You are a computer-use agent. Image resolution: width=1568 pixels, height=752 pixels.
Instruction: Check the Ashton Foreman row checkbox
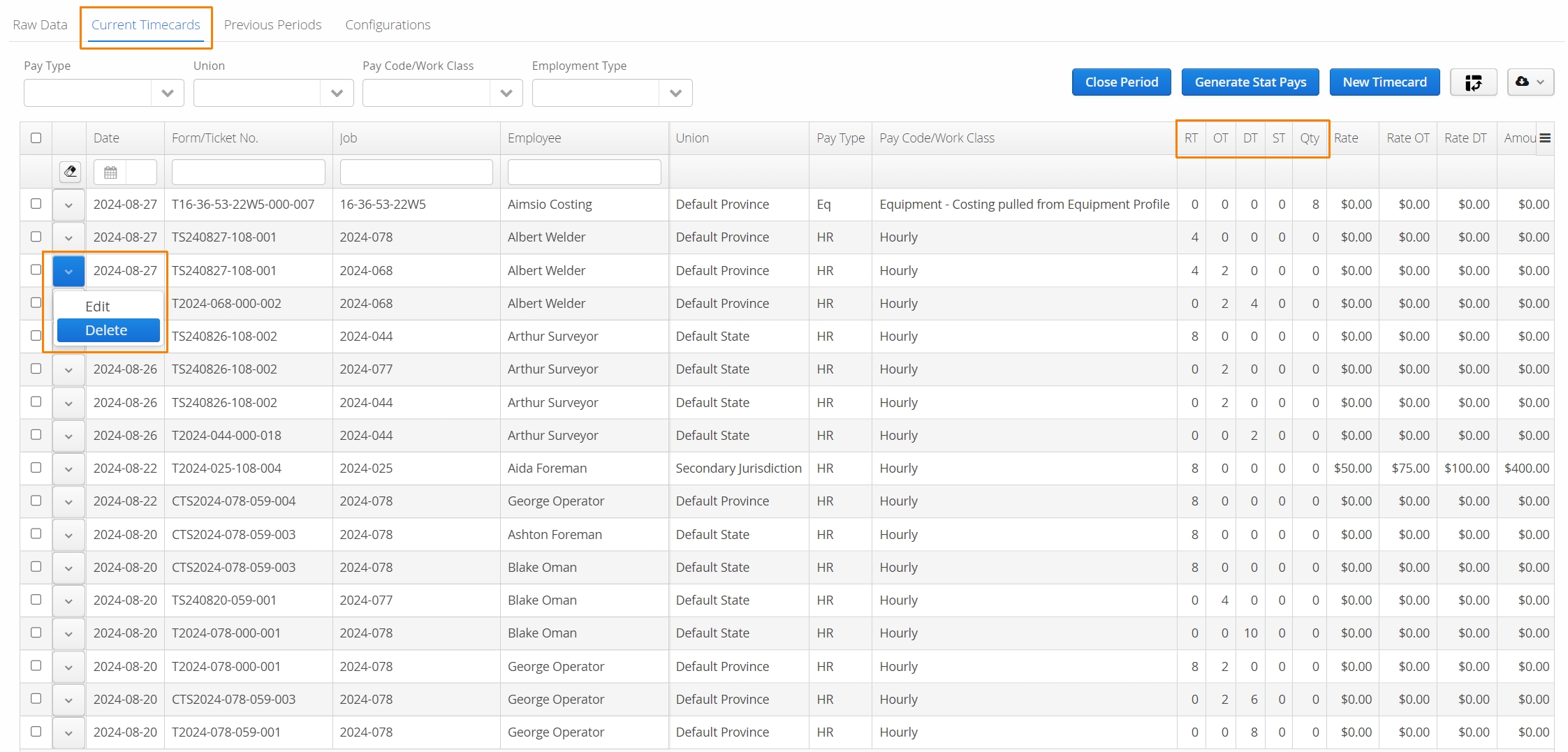[36, 533]
